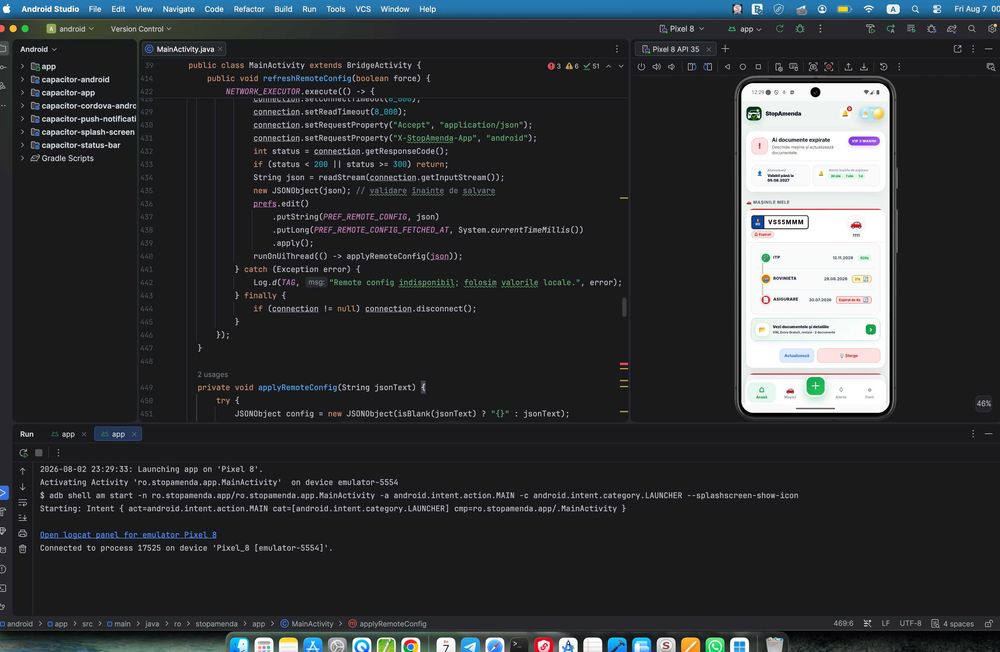Open the Android project view dropdown

[38, 49]
